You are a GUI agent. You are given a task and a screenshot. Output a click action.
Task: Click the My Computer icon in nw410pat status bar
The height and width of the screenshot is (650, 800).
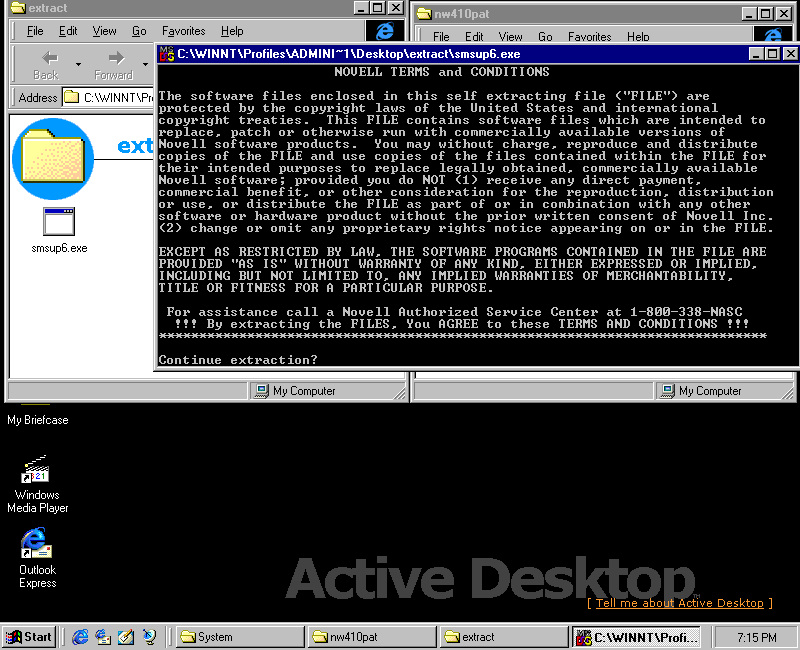point(668,391)
